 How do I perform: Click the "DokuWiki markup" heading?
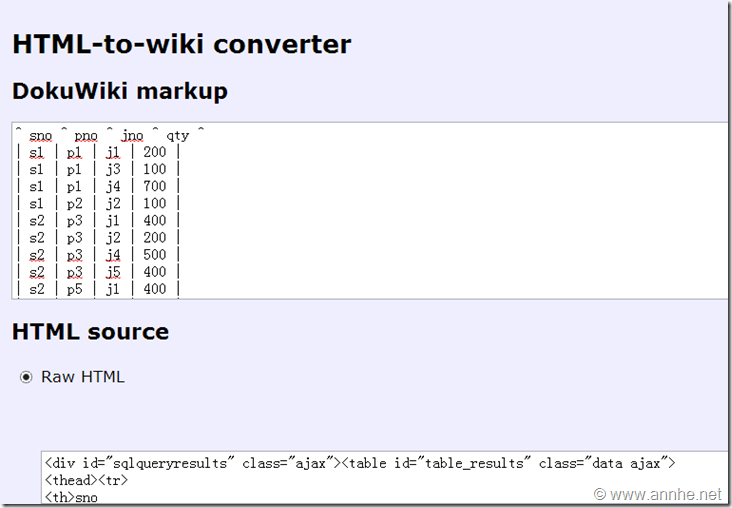coord(119,91)
